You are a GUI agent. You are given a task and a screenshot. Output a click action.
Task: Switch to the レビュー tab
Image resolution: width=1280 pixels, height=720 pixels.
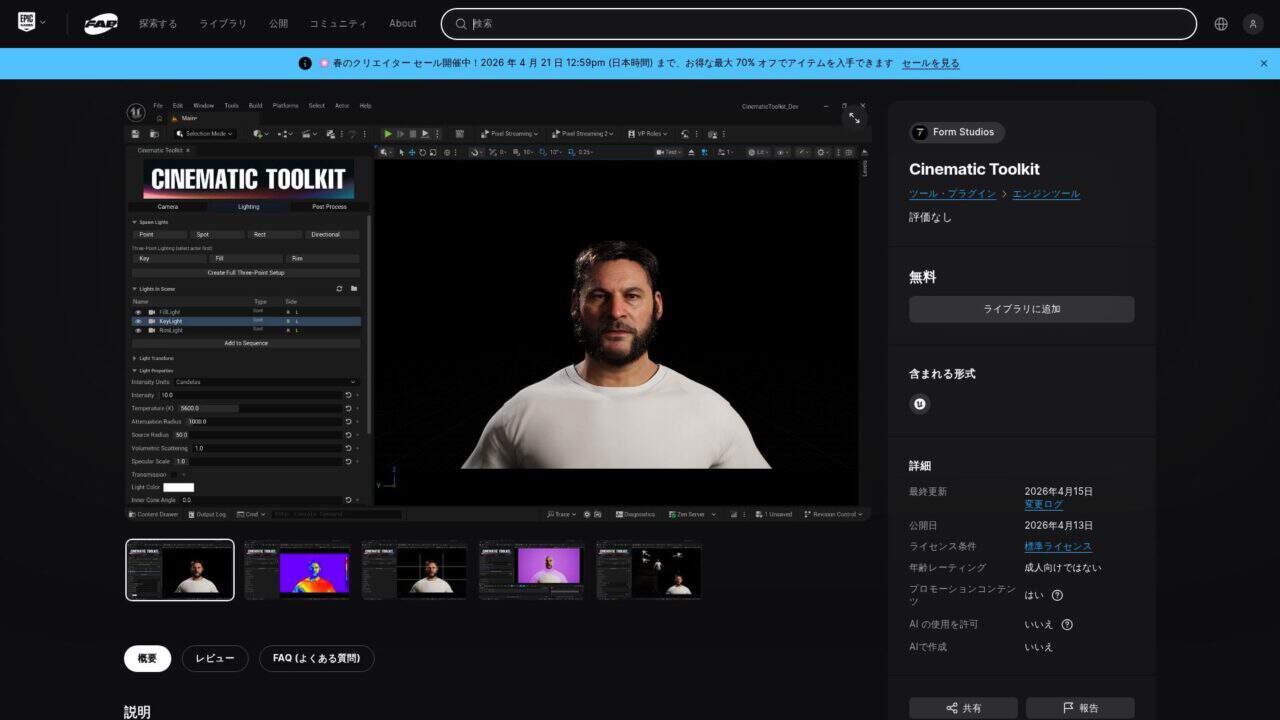click(x=215, y=658)
